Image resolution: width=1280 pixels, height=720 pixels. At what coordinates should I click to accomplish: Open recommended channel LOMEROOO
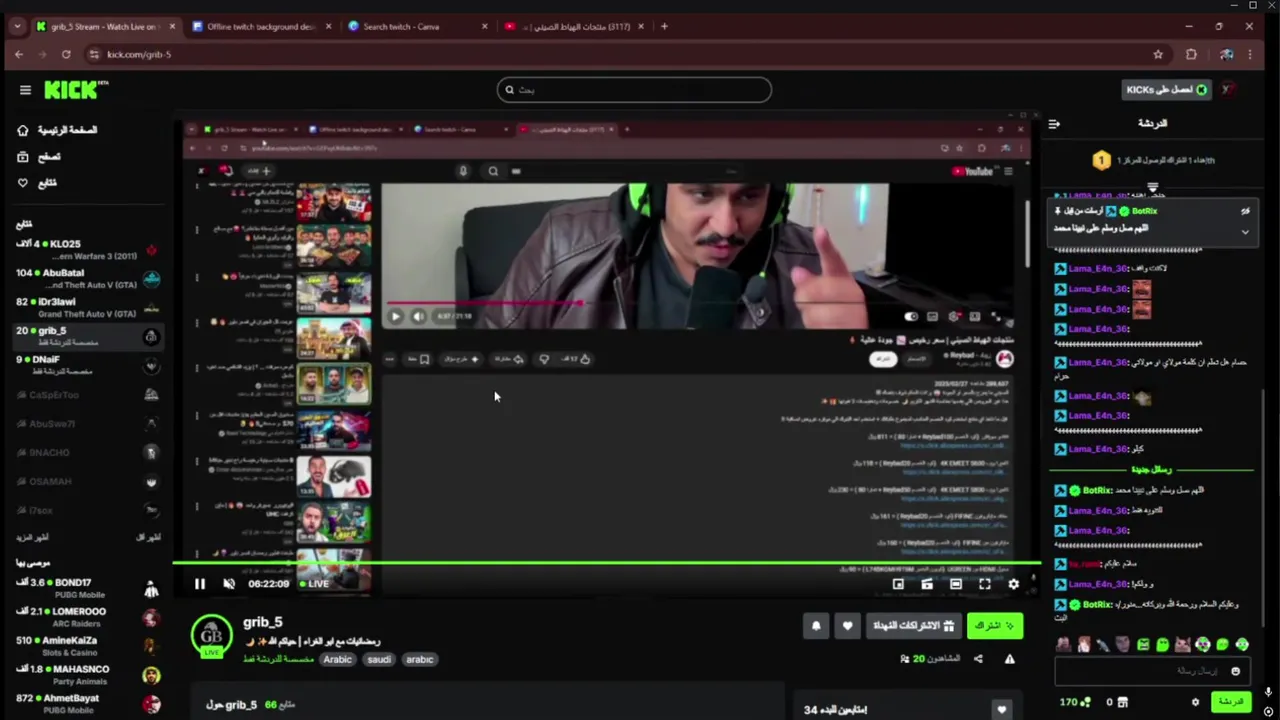[87, 617]
